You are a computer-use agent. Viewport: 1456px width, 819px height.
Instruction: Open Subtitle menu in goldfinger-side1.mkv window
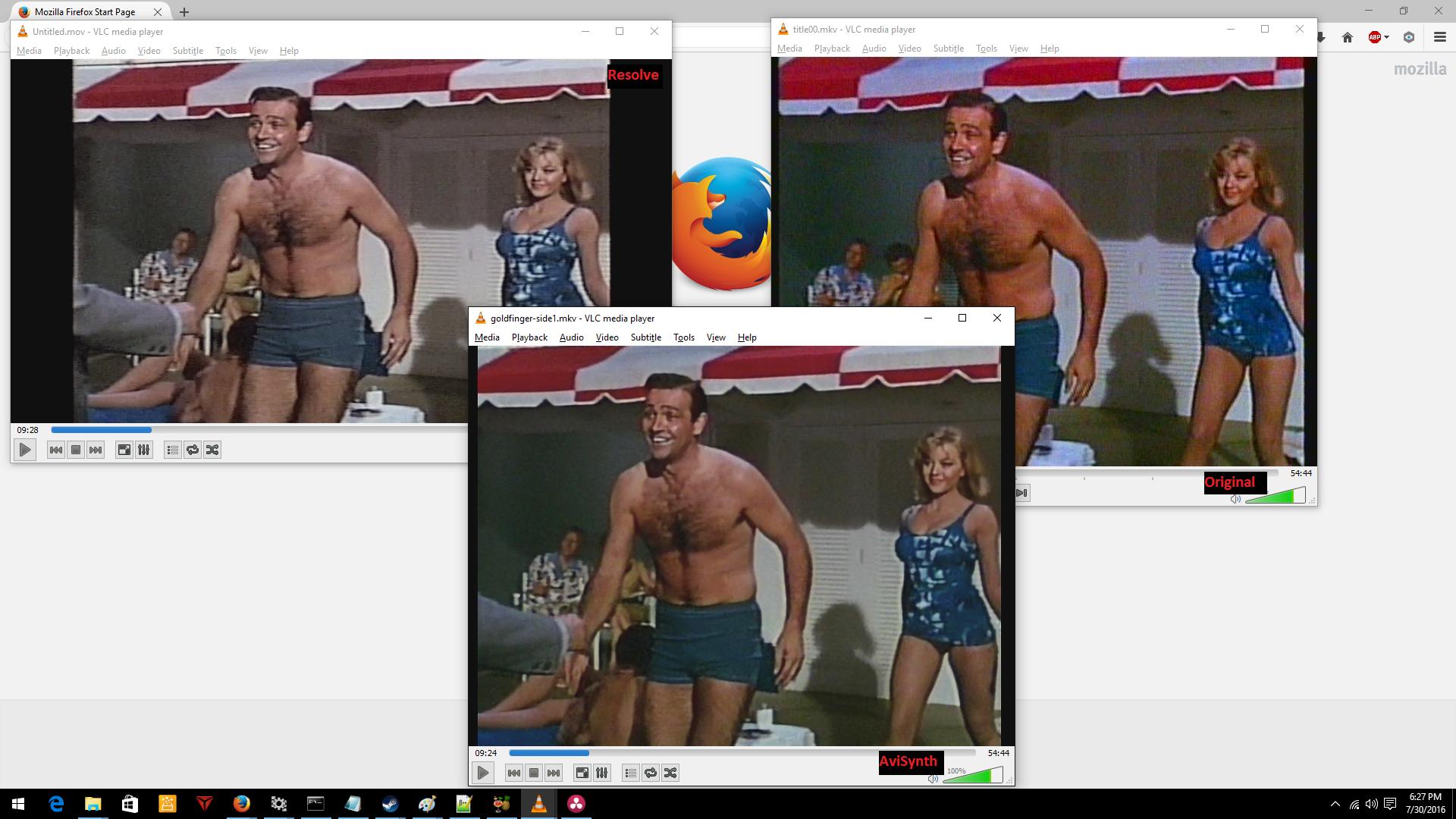646,337
